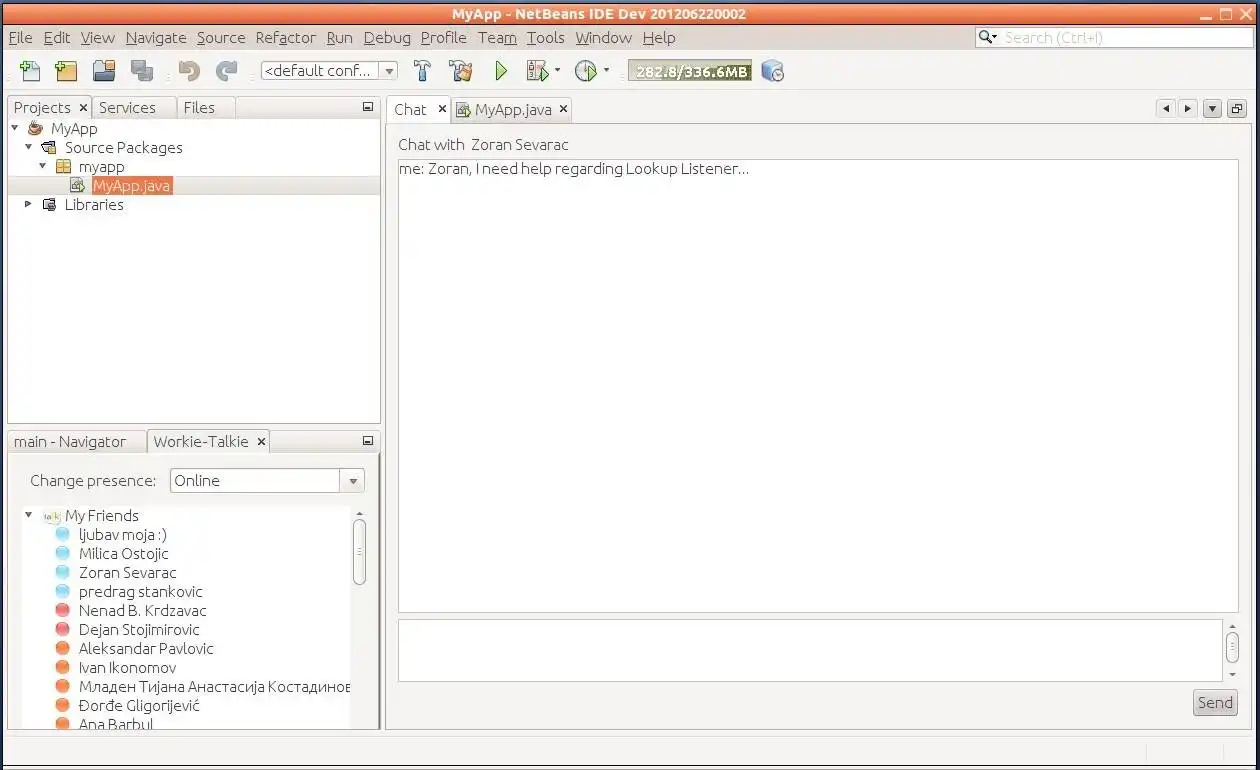Click the Profile Project clock icon

pyautogui.click(x=586, y=71)
